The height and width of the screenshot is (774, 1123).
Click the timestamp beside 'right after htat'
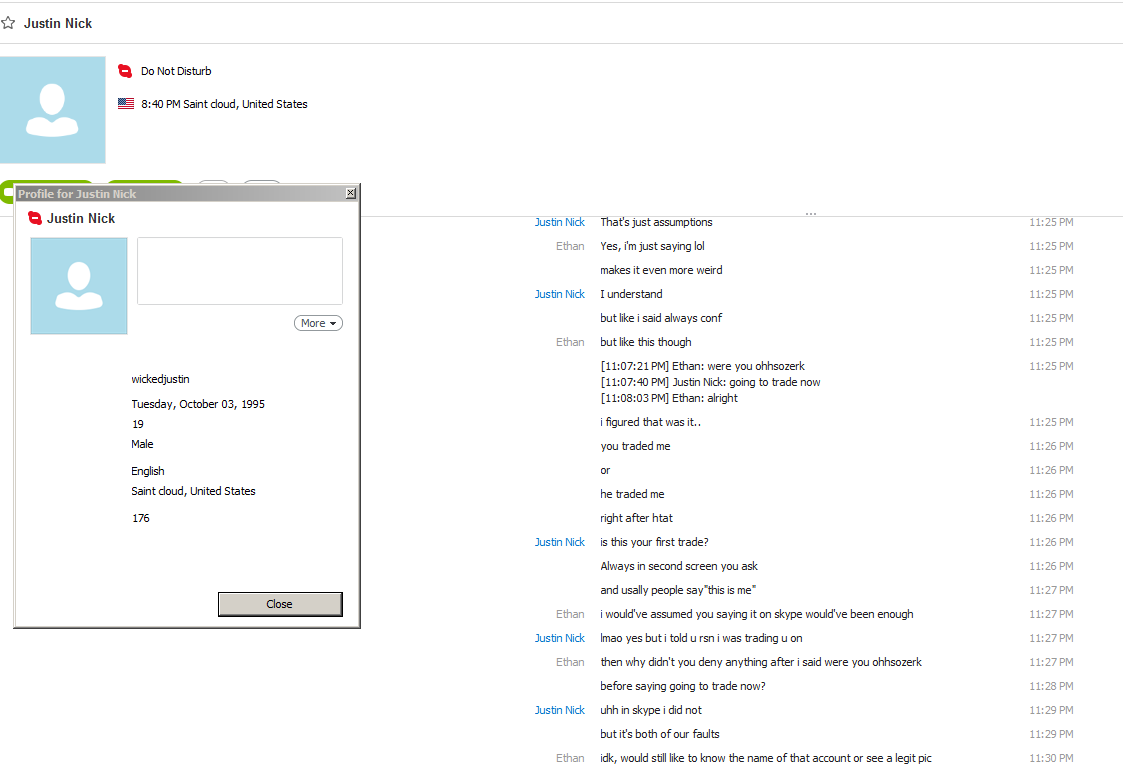[x=1051, y=518]
